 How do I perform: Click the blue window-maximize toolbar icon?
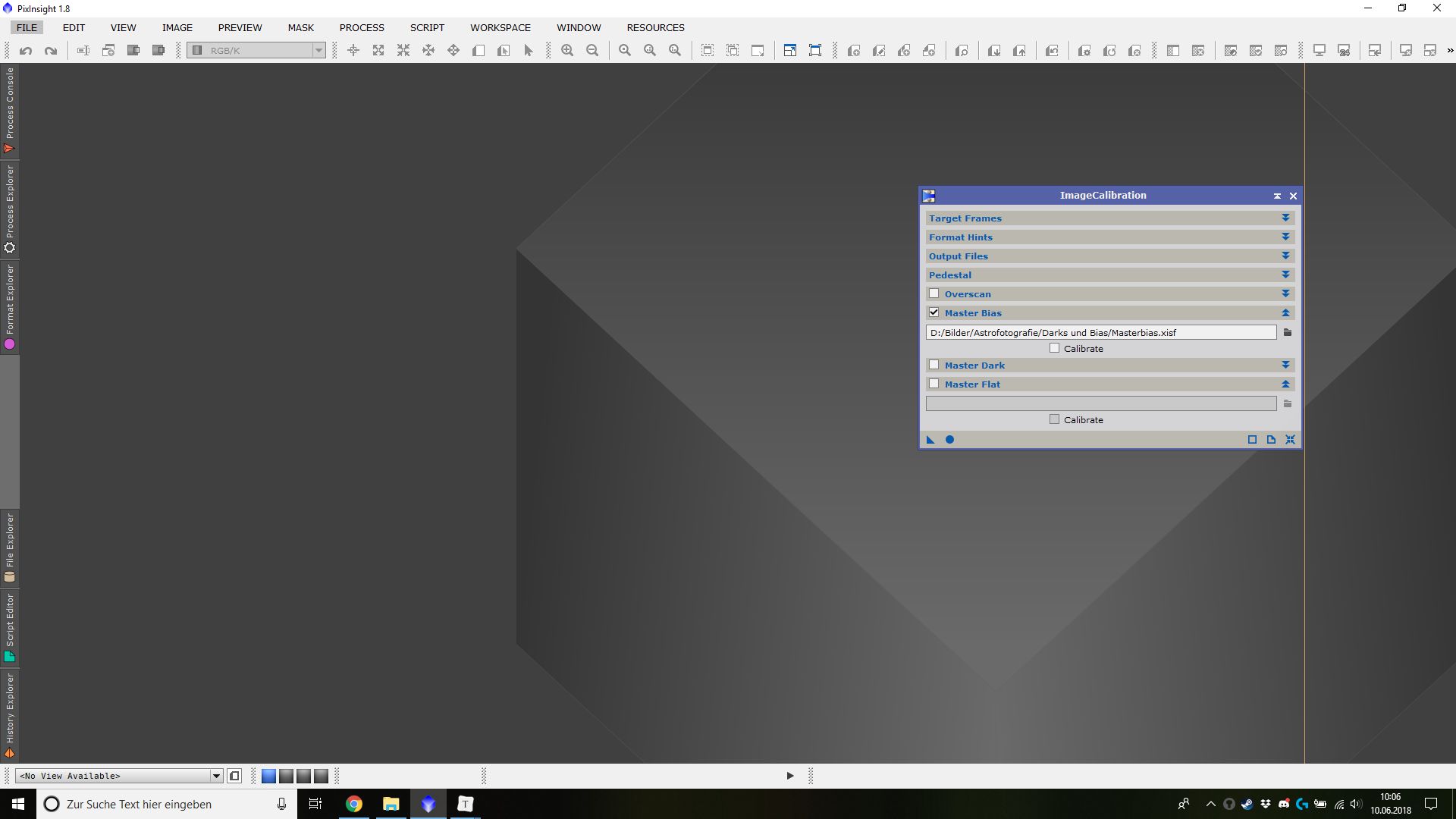click(790, 51)
